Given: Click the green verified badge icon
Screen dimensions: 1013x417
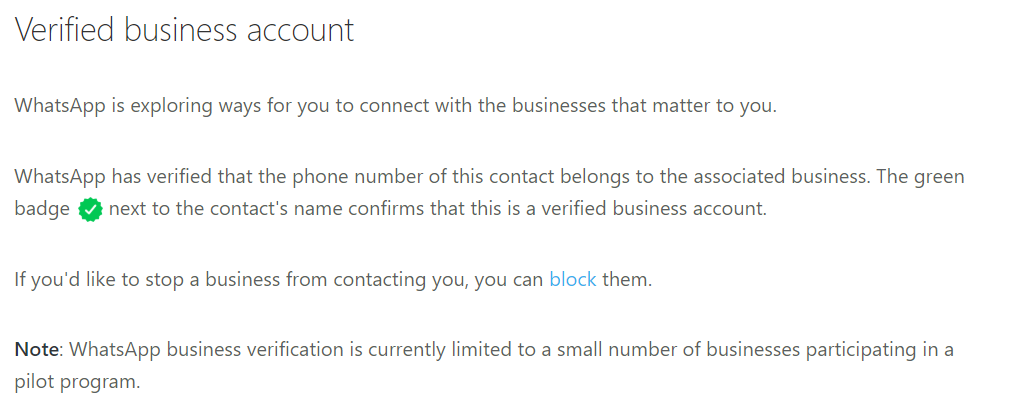Looking at the screenshot, I should (x=90, y=212).
